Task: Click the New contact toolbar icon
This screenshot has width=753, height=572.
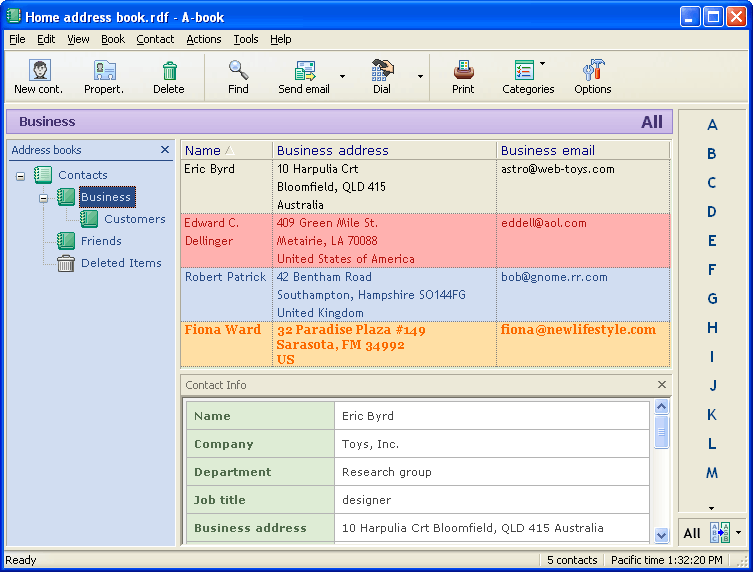Action: (39, 70)
